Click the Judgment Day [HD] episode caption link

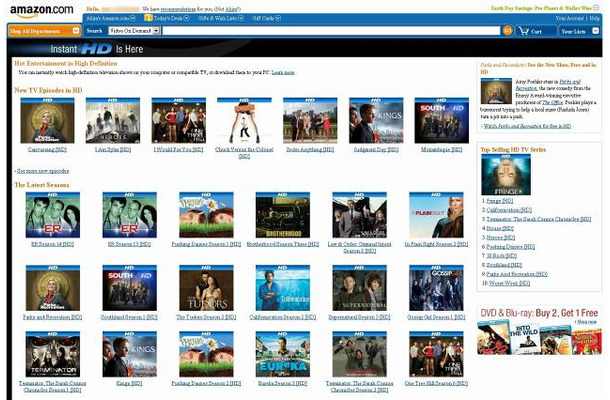376,149
